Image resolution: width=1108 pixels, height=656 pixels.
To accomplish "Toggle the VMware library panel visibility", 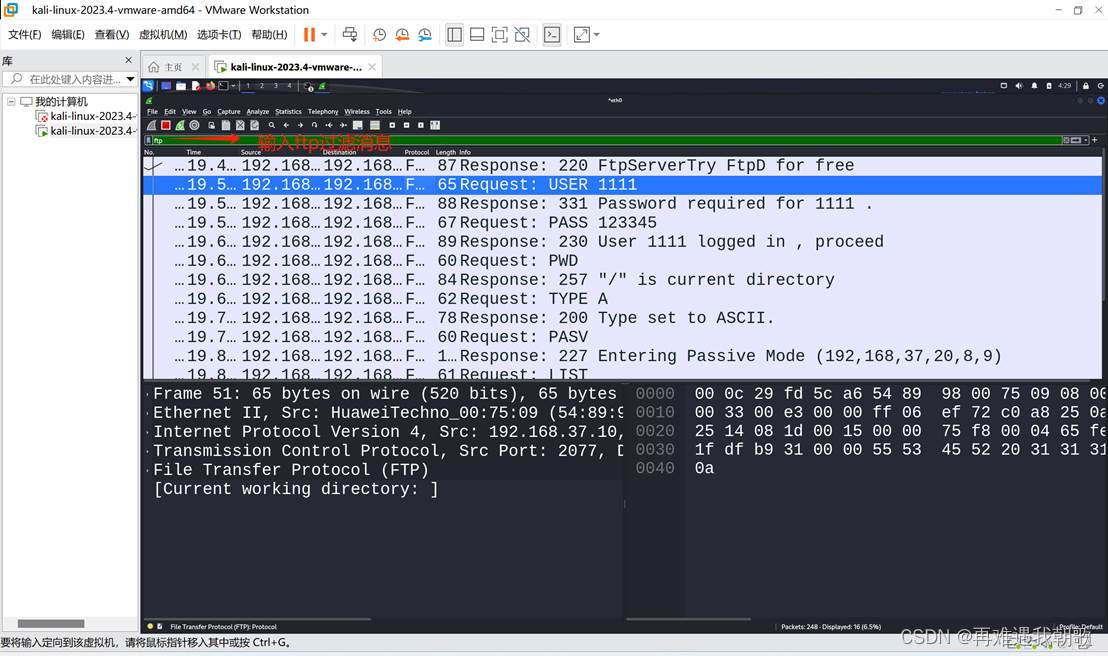I will click(x=454, y=34).
